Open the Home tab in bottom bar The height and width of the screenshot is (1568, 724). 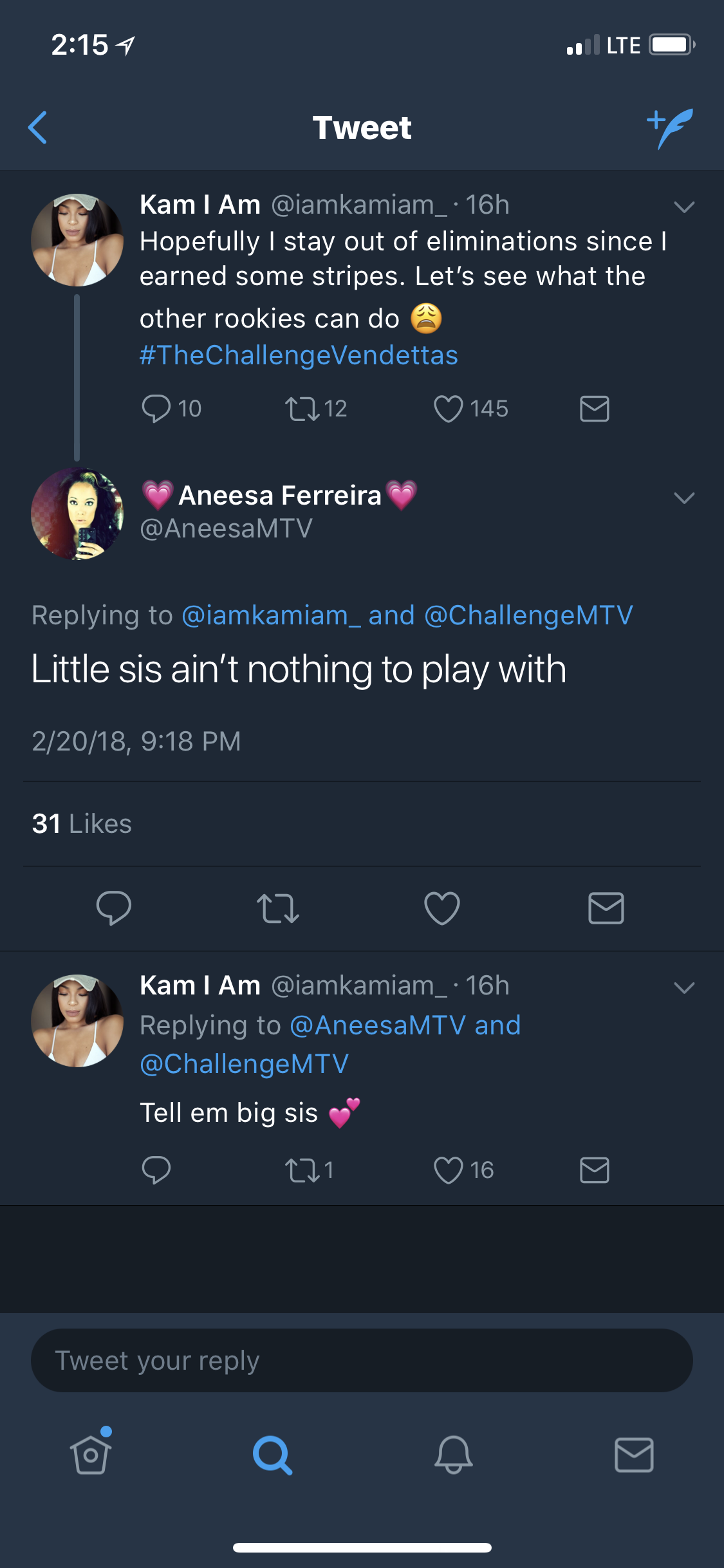pos(91,1454)
